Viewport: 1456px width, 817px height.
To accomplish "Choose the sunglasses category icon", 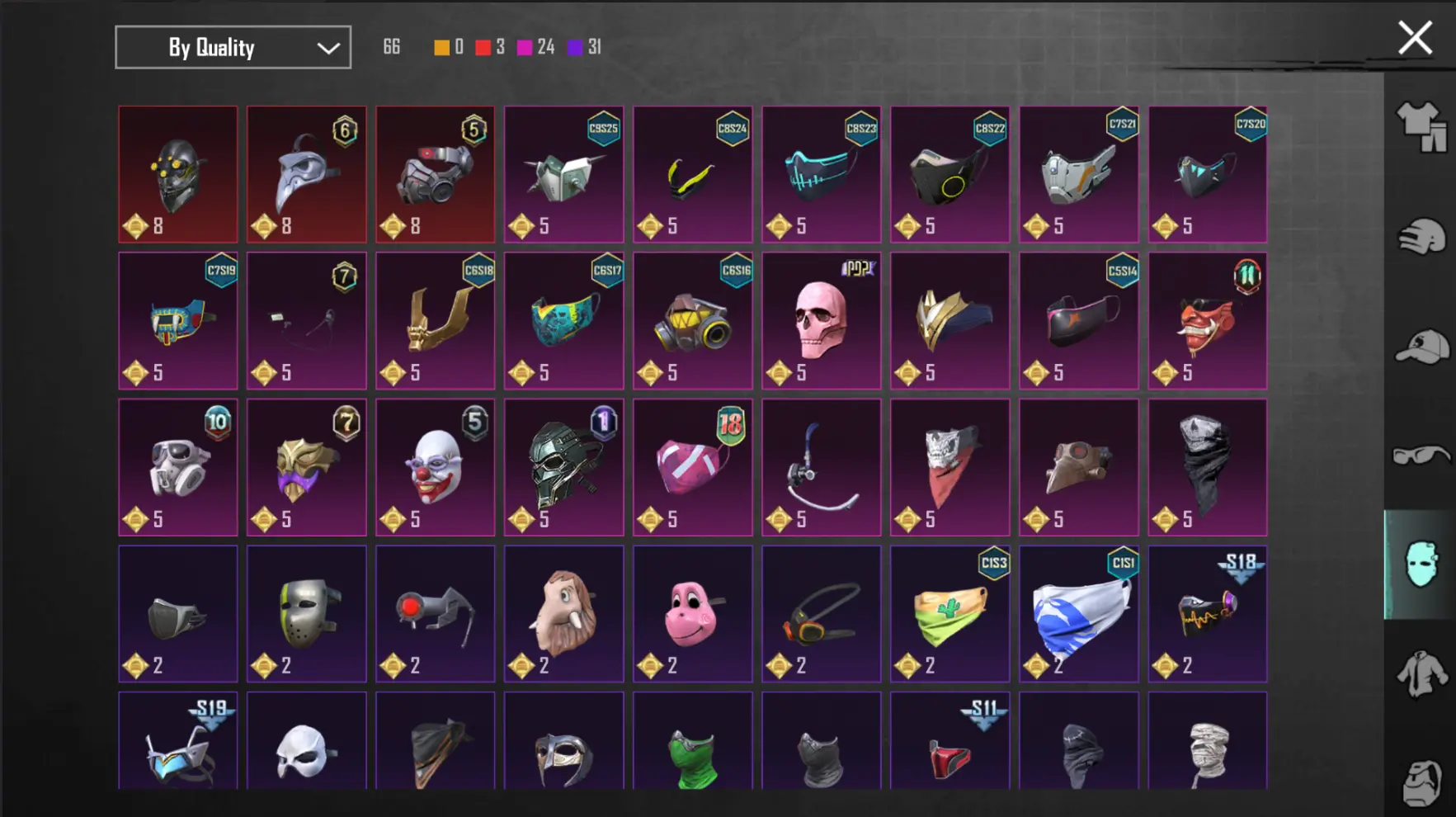I will 1421,455.
